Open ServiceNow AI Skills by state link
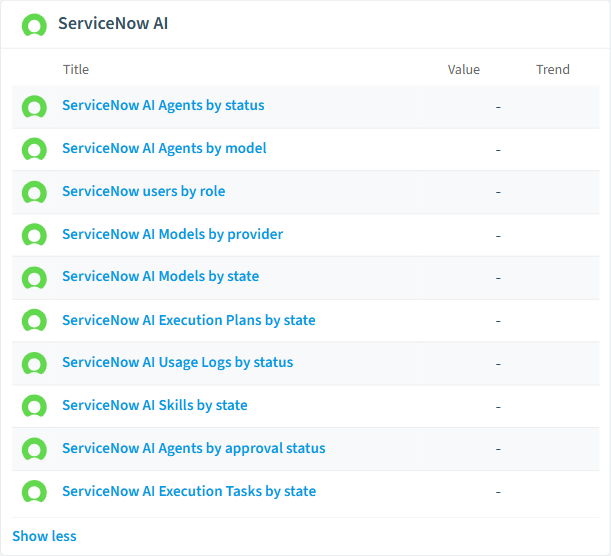The height and width of the screenshot is (556, 611). (x=155, y=405)
